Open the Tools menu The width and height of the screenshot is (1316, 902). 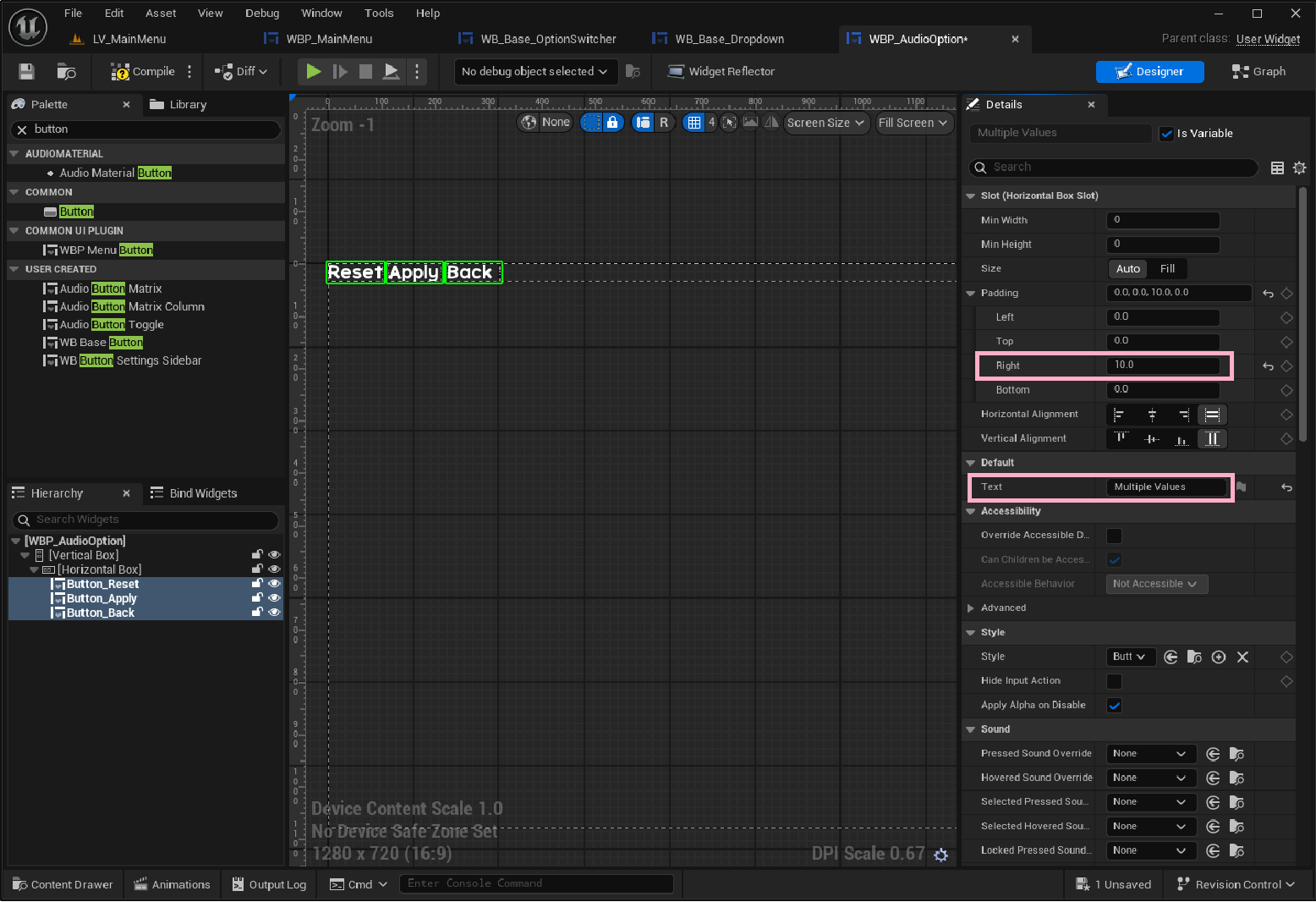379,13
